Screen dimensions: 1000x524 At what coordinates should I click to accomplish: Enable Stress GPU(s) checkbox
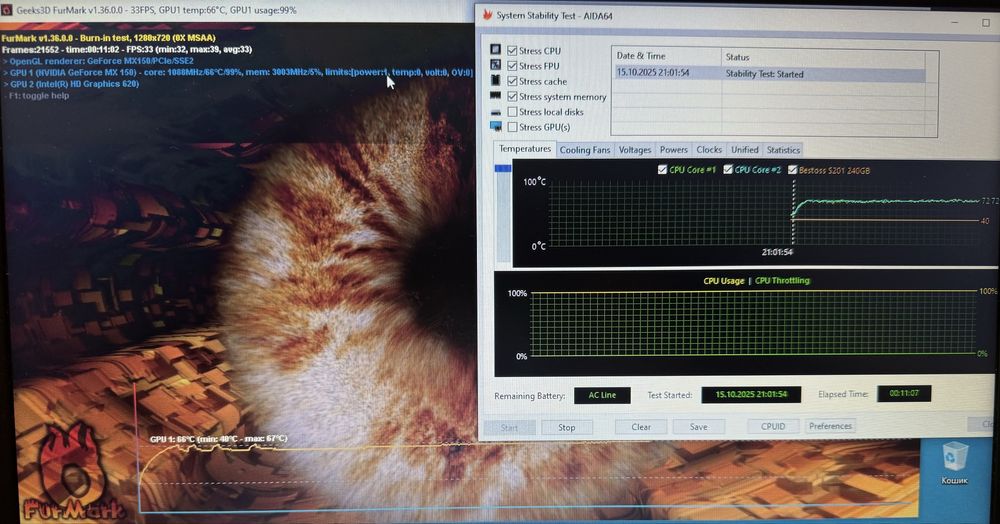(x=512, y=127)
